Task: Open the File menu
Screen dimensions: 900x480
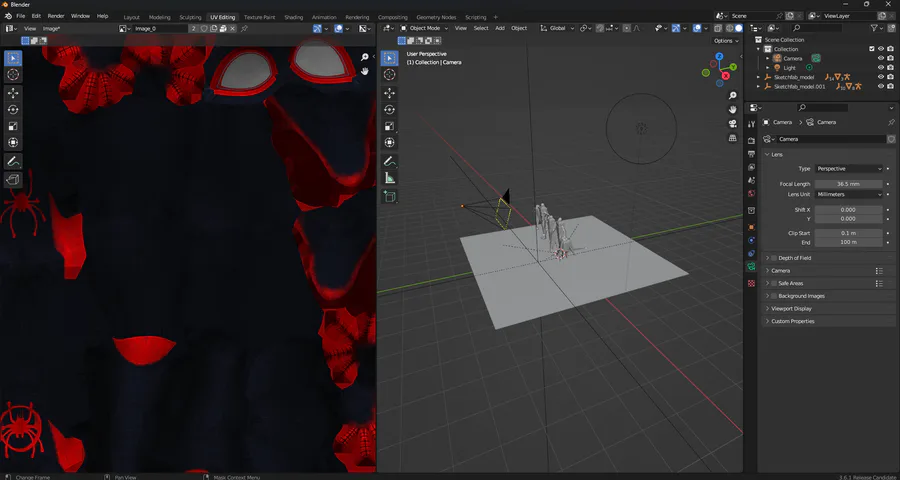Action: pyautogui.click(x=21, y=16)
